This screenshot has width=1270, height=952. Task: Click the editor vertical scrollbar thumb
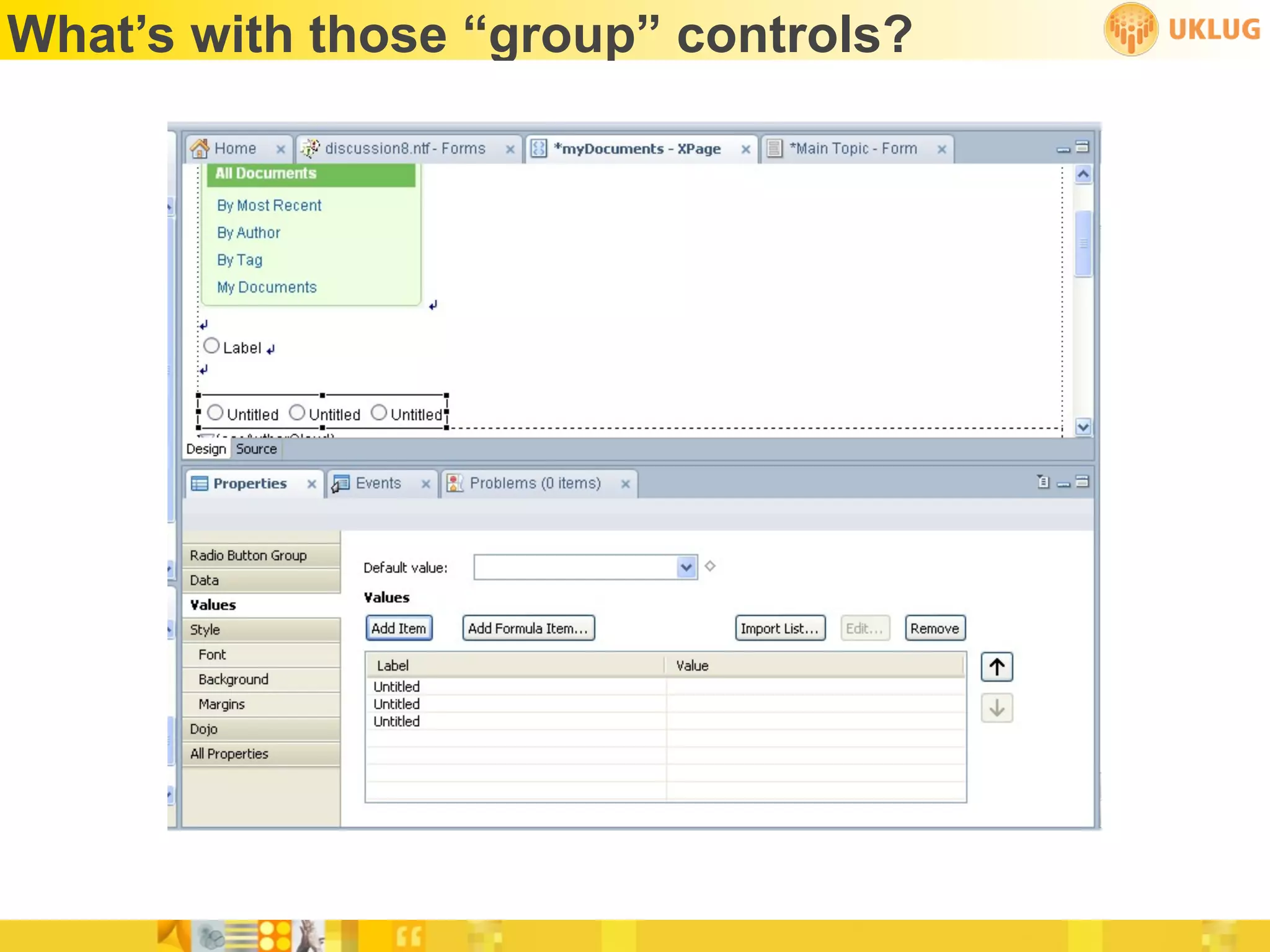coord(1083,244)
